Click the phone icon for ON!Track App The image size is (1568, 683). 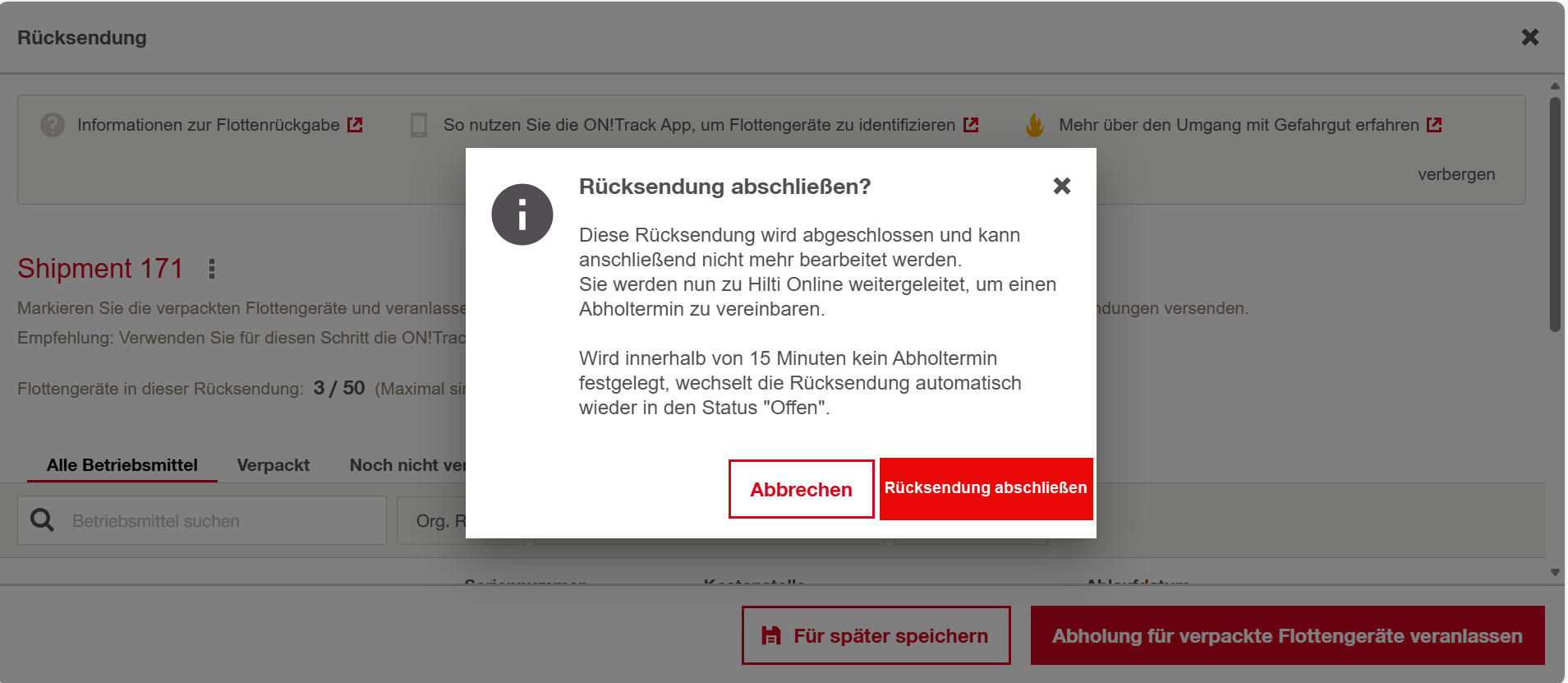(419, 125)
